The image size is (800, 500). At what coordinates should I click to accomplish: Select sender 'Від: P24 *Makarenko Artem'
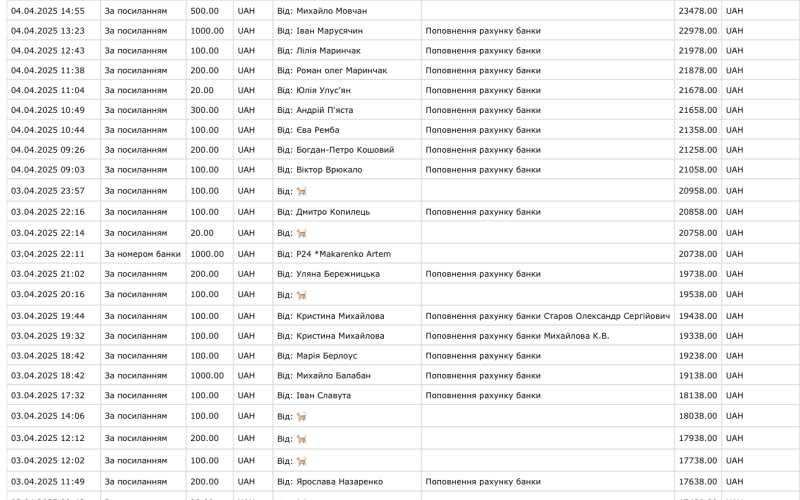click(x=334, y=254)
